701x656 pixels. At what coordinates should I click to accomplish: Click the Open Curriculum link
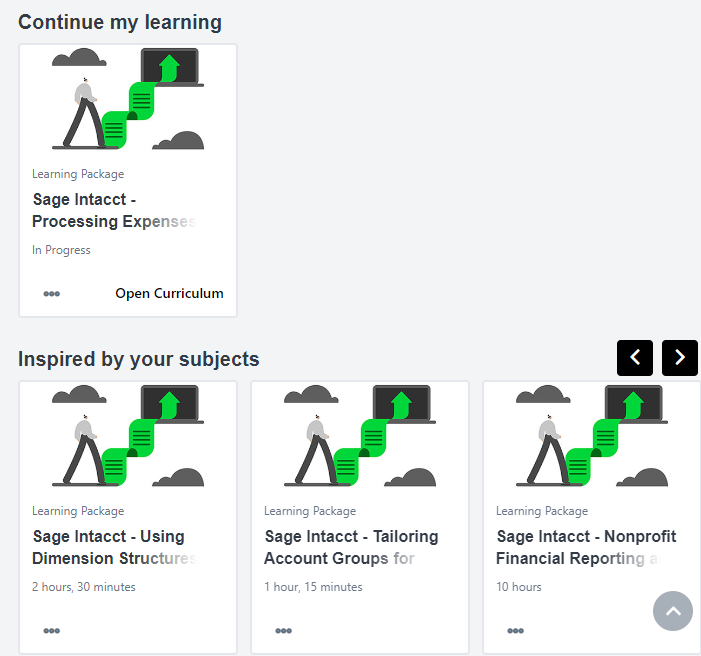[169, 294]
